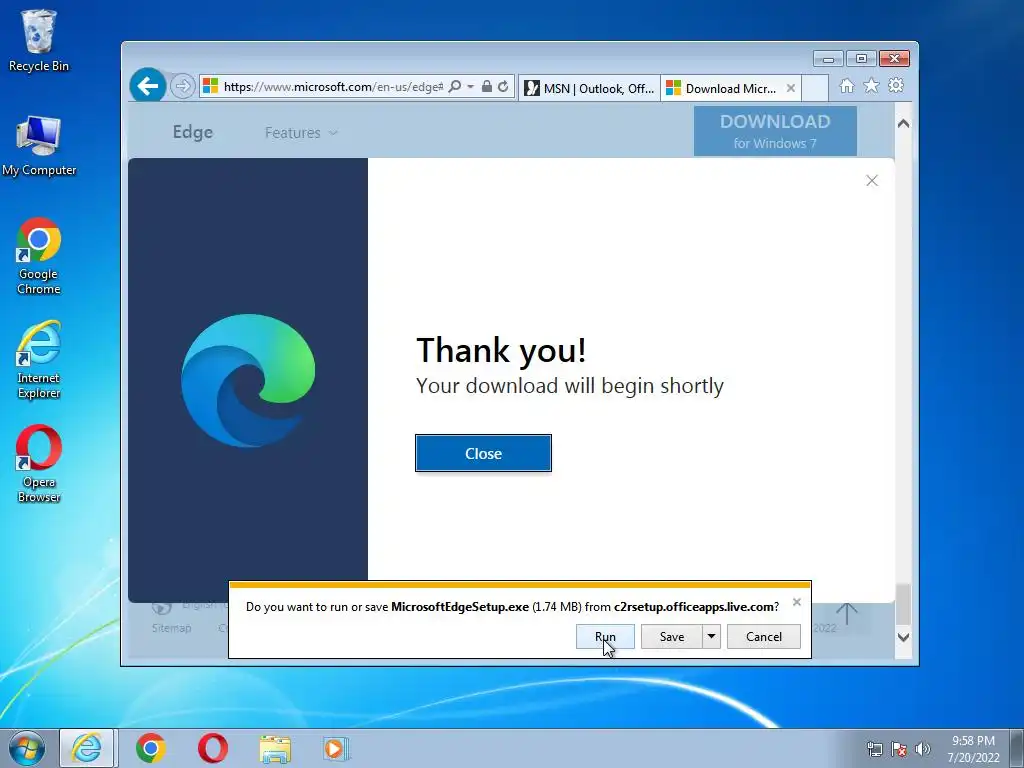
Task: Click the page scrollbar up arrow
Action: pyautogui.click(x=903, y=123)
